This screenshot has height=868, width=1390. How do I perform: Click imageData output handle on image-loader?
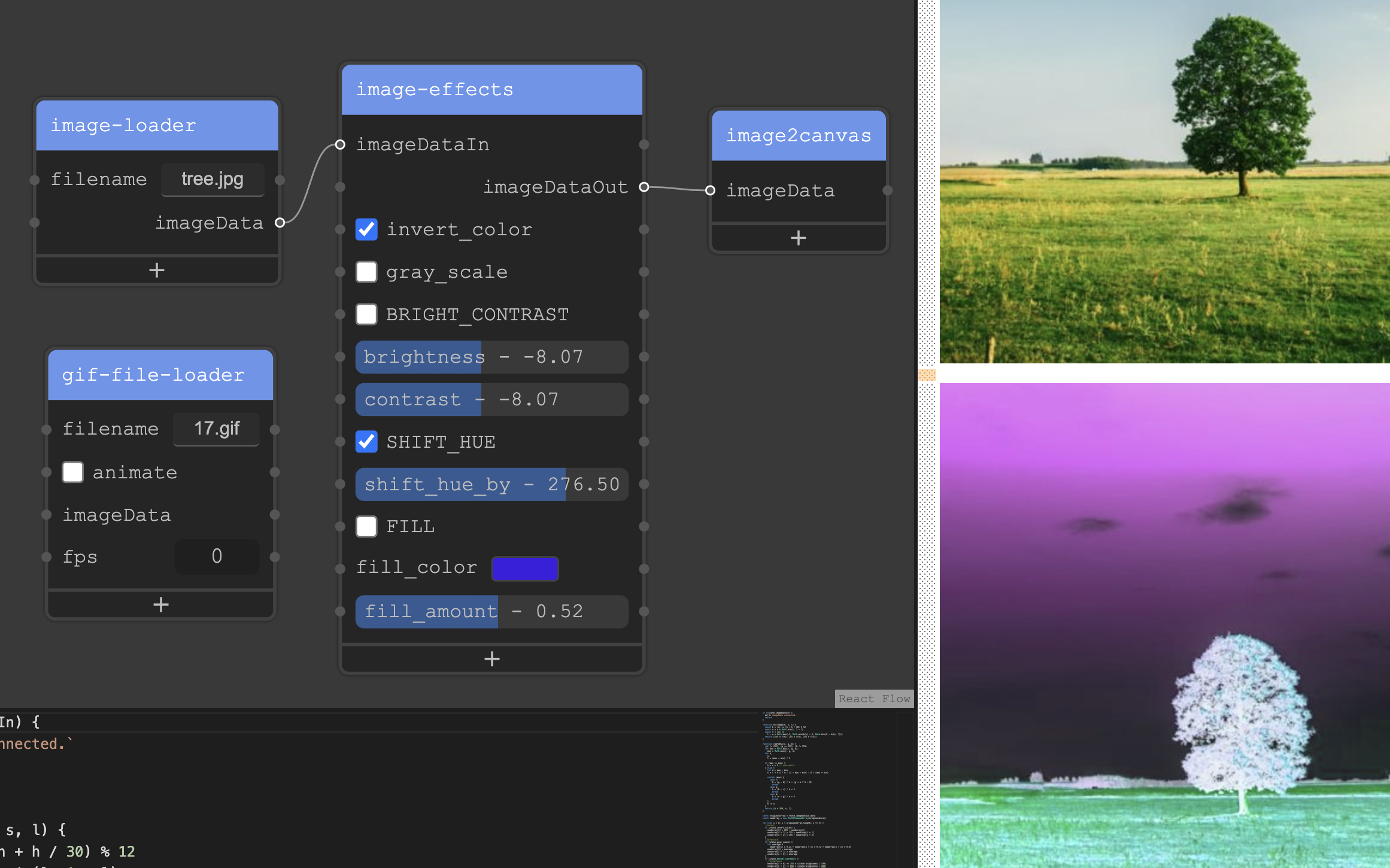(280, 223)
